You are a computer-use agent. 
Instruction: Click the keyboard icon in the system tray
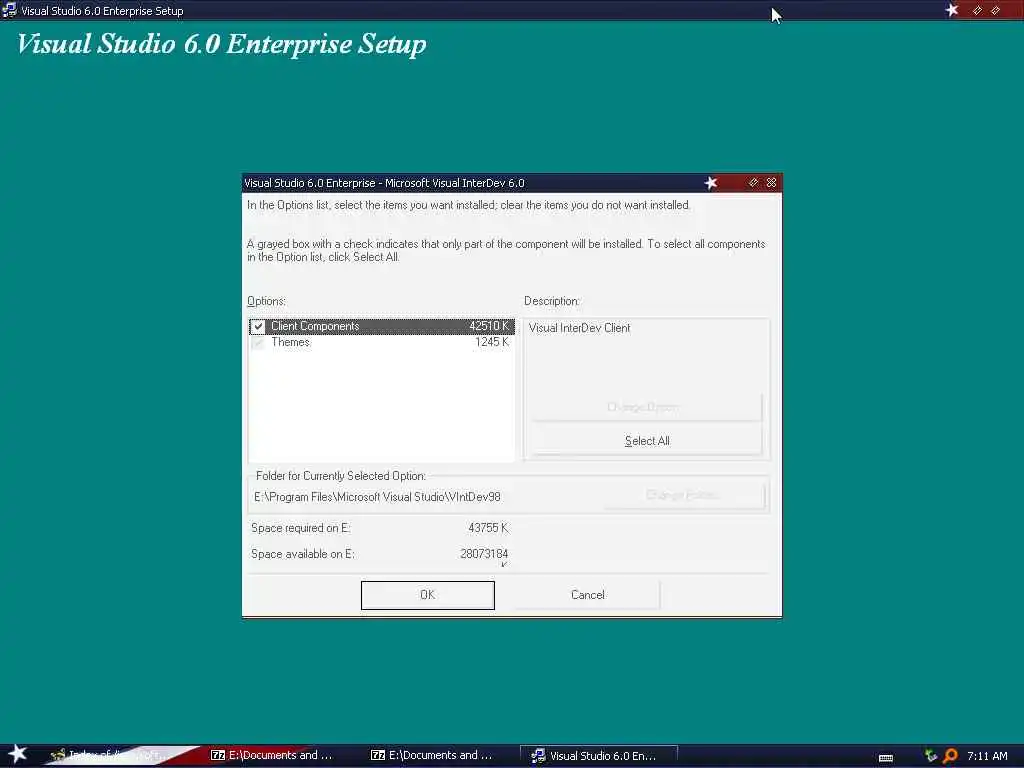[886, 758]
